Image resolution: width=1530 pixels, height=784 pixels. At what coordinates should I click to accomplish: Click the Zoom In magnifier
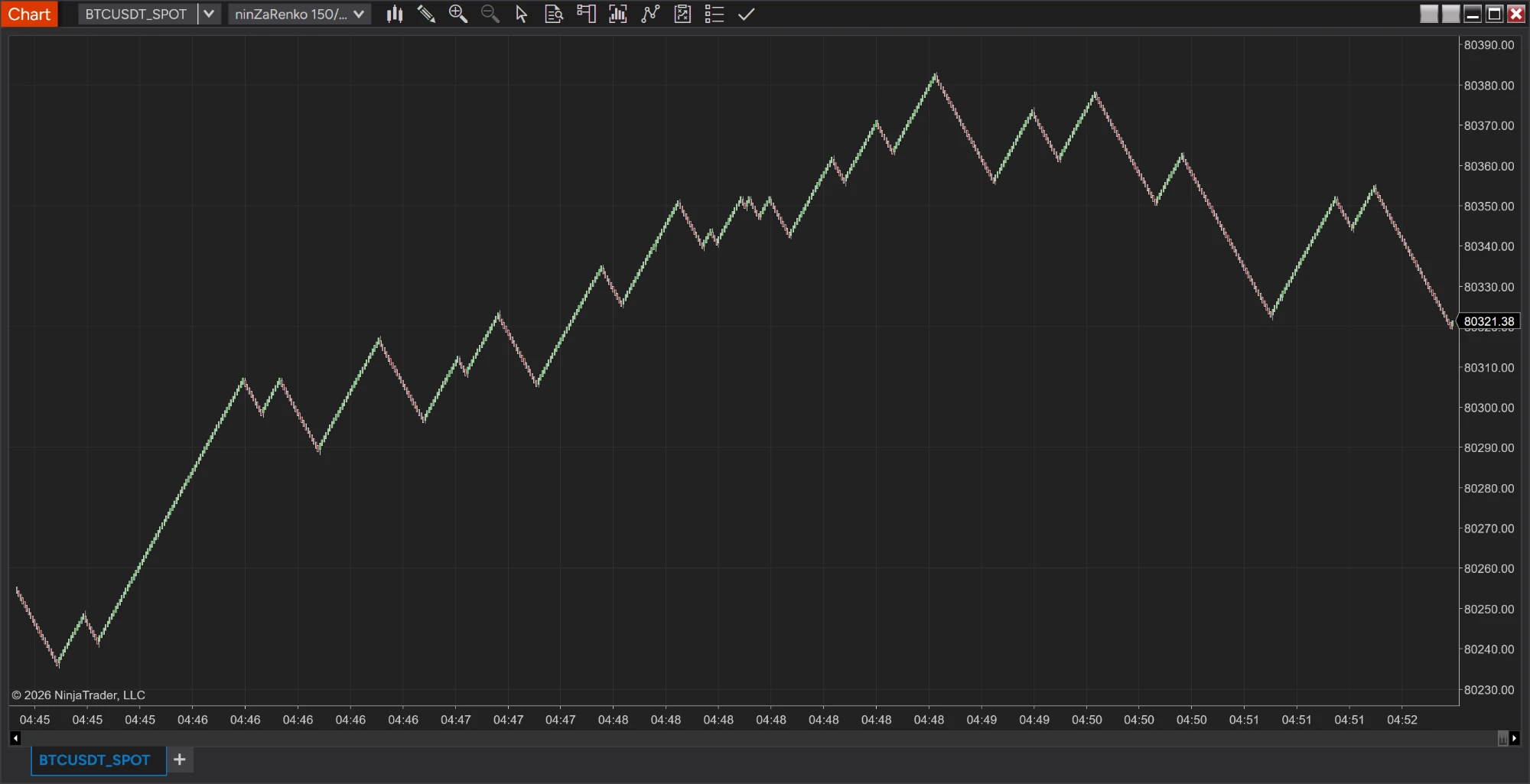pos(458,14)
